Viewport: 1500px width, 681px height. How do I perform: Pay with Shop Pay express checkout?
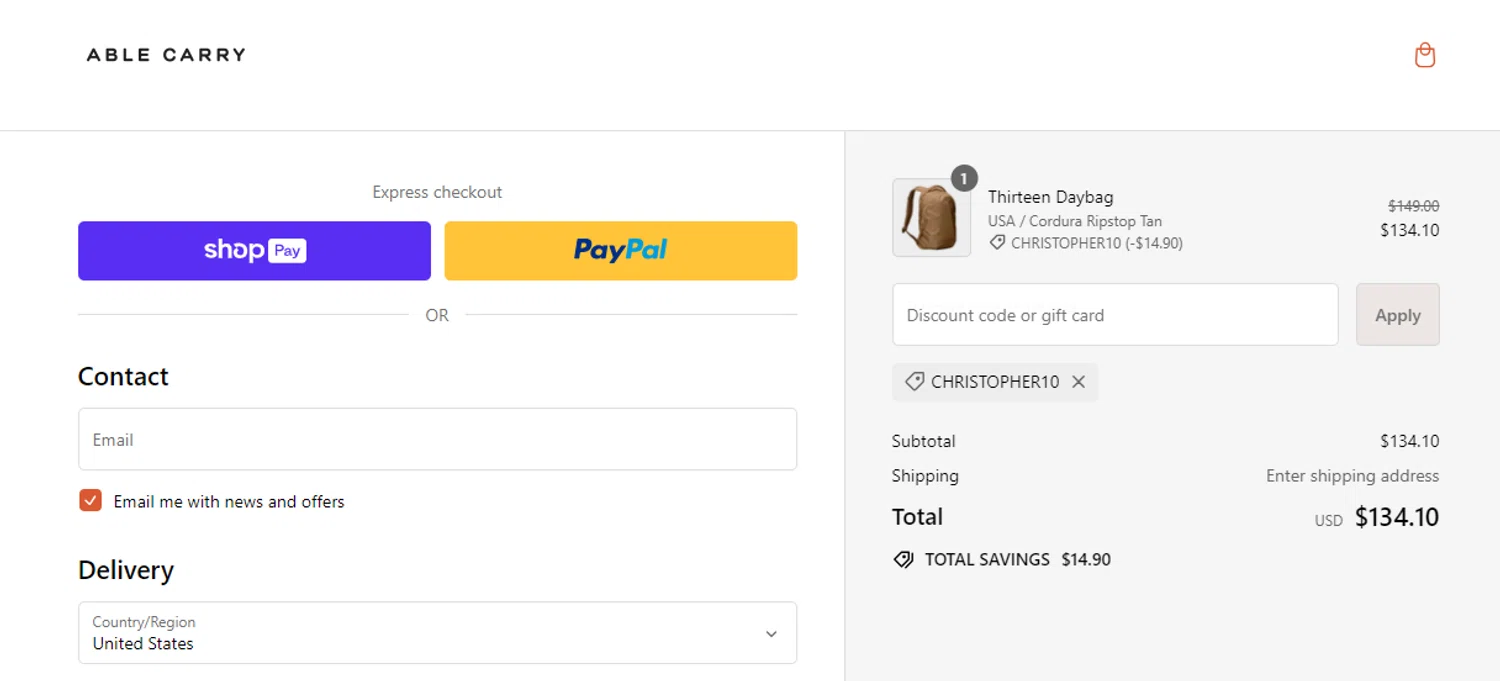point(255,251)
